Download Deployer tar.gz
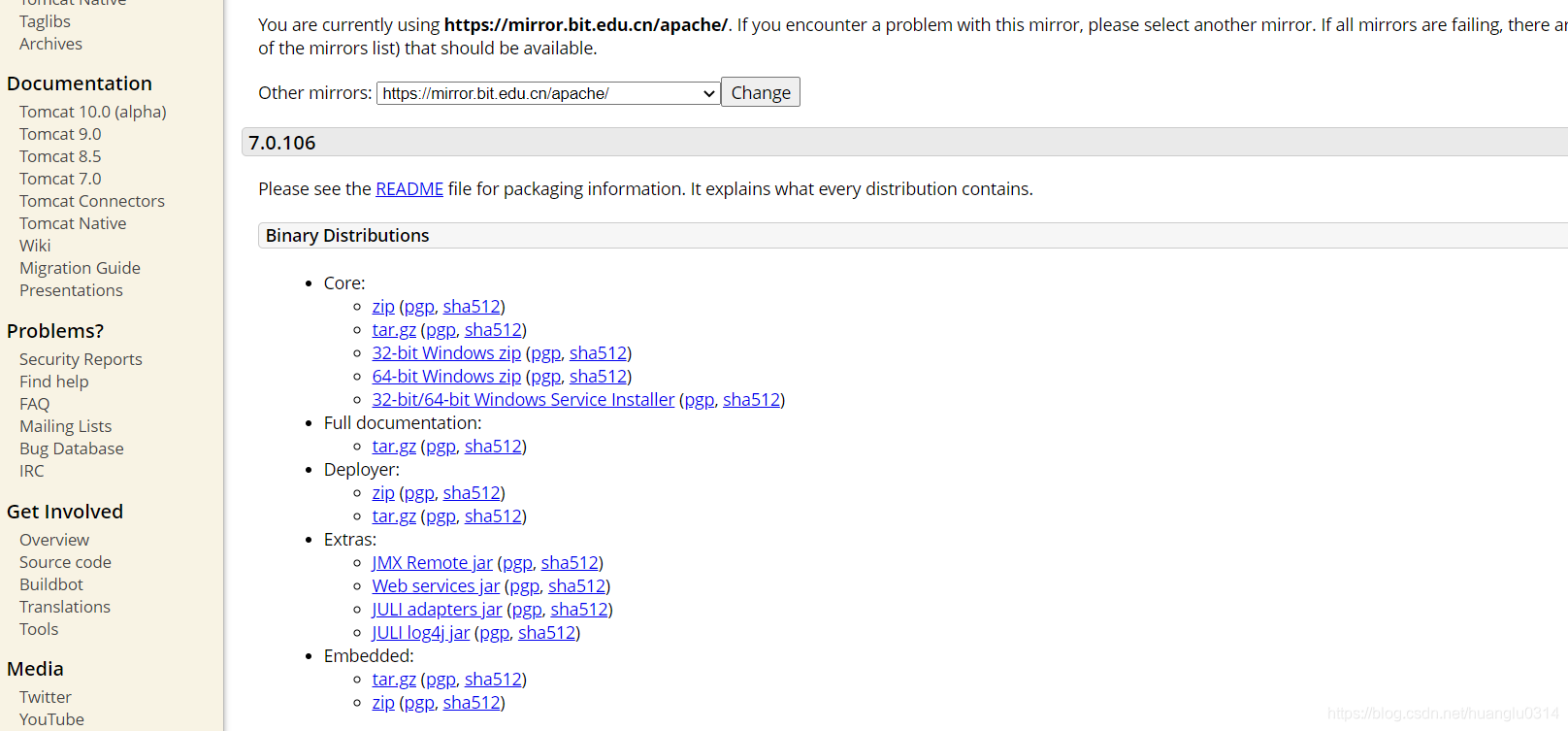1568x731 pixels. [394, 515]
